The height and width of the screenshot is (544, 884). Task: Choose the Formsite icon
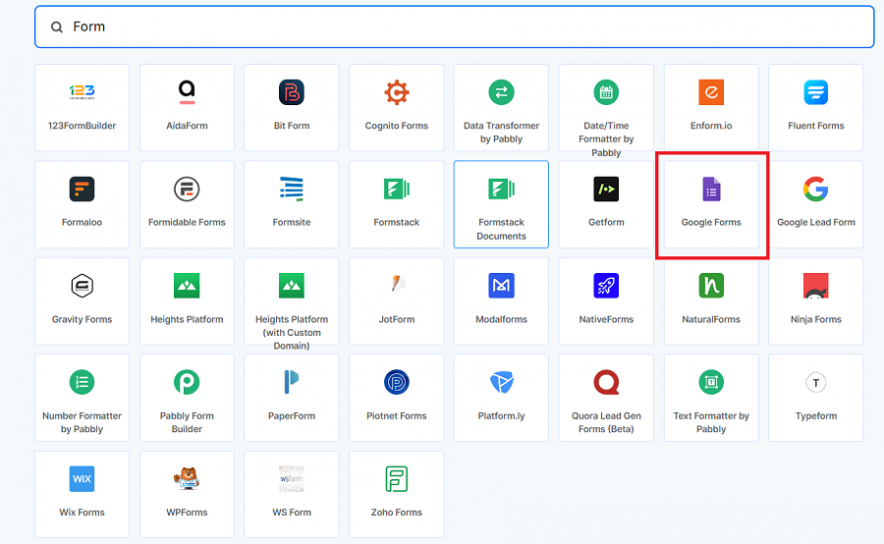coord(291,189)
